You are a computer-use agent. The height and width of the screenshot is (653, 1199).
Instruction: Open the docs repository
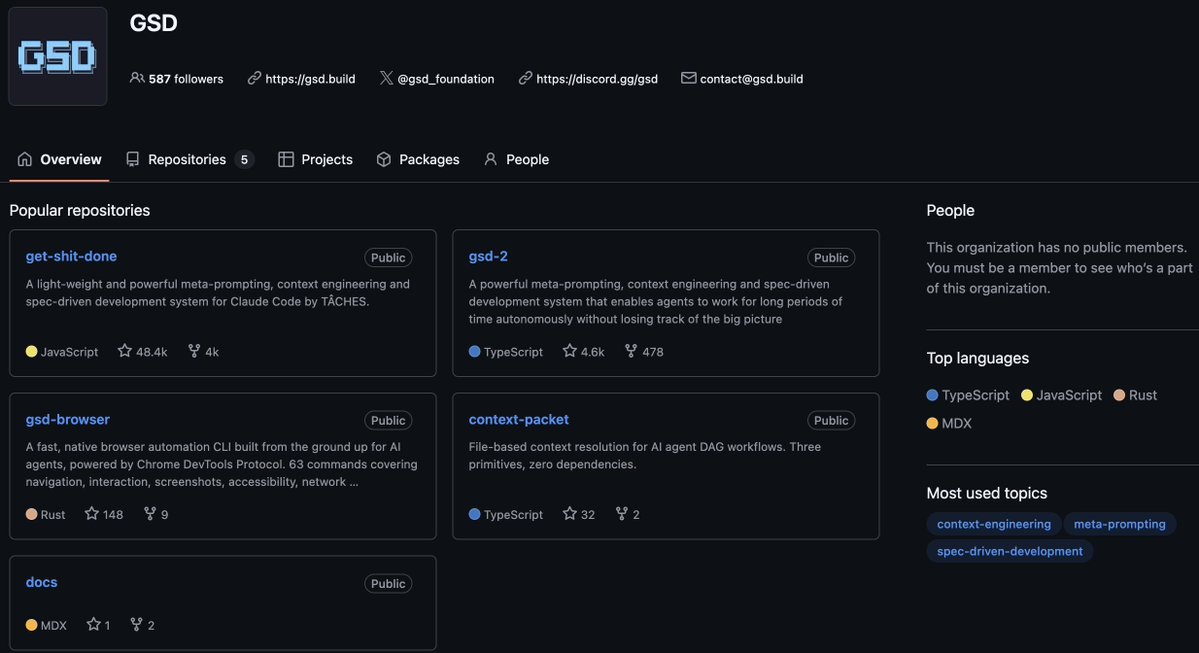point(41,582)
